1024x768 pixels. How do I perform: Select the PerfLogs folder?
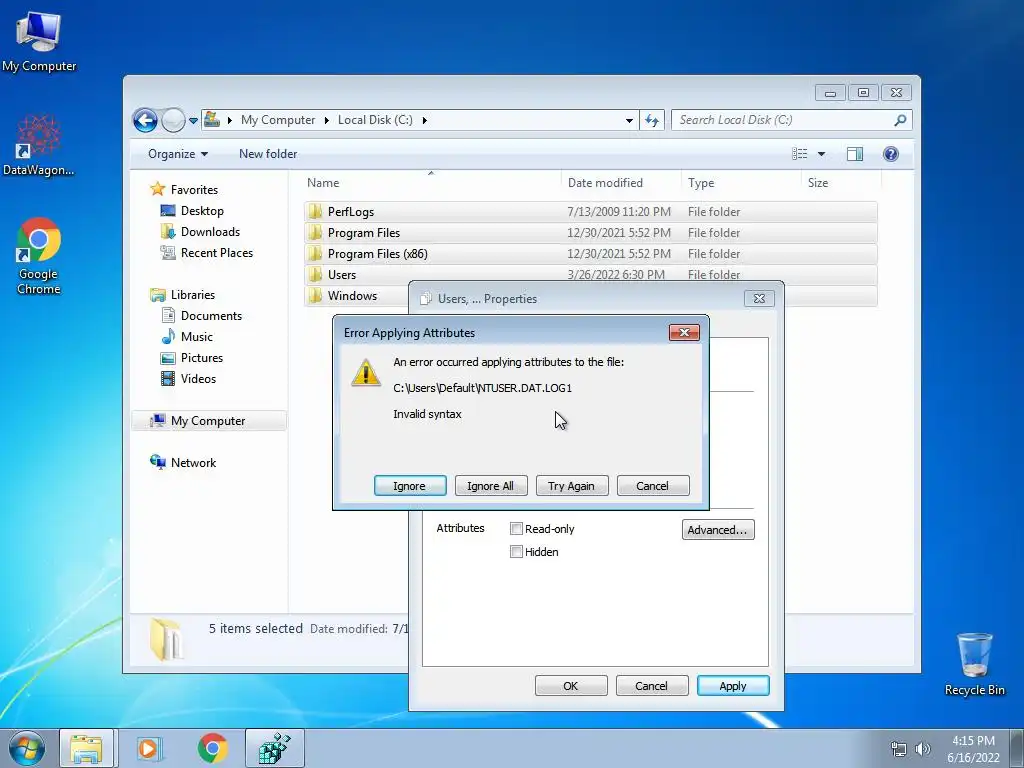pyautogui.click(x=590, y=212)
